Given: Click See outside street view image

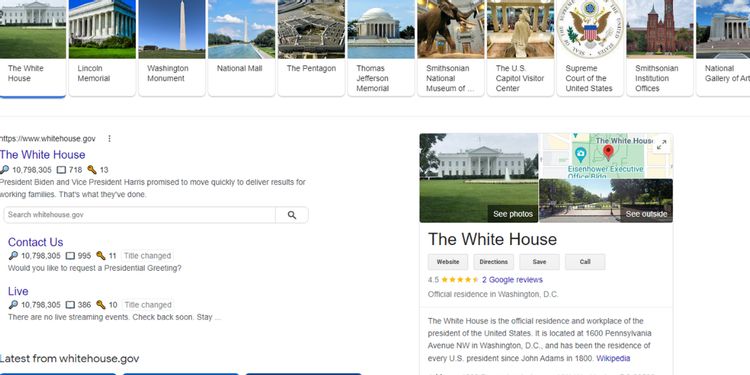Looking at the screenshot, I should click(646, 214).
